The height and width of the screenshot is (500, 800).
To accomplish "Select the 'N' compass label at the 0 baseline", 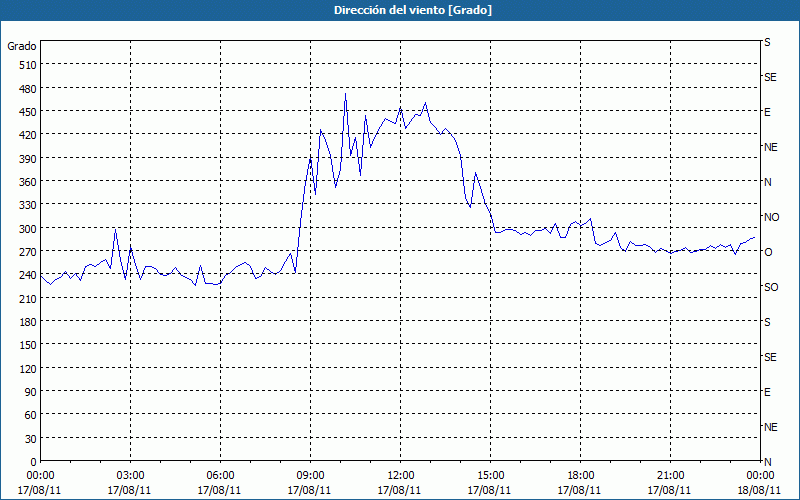I will click(x=768, y=462).
